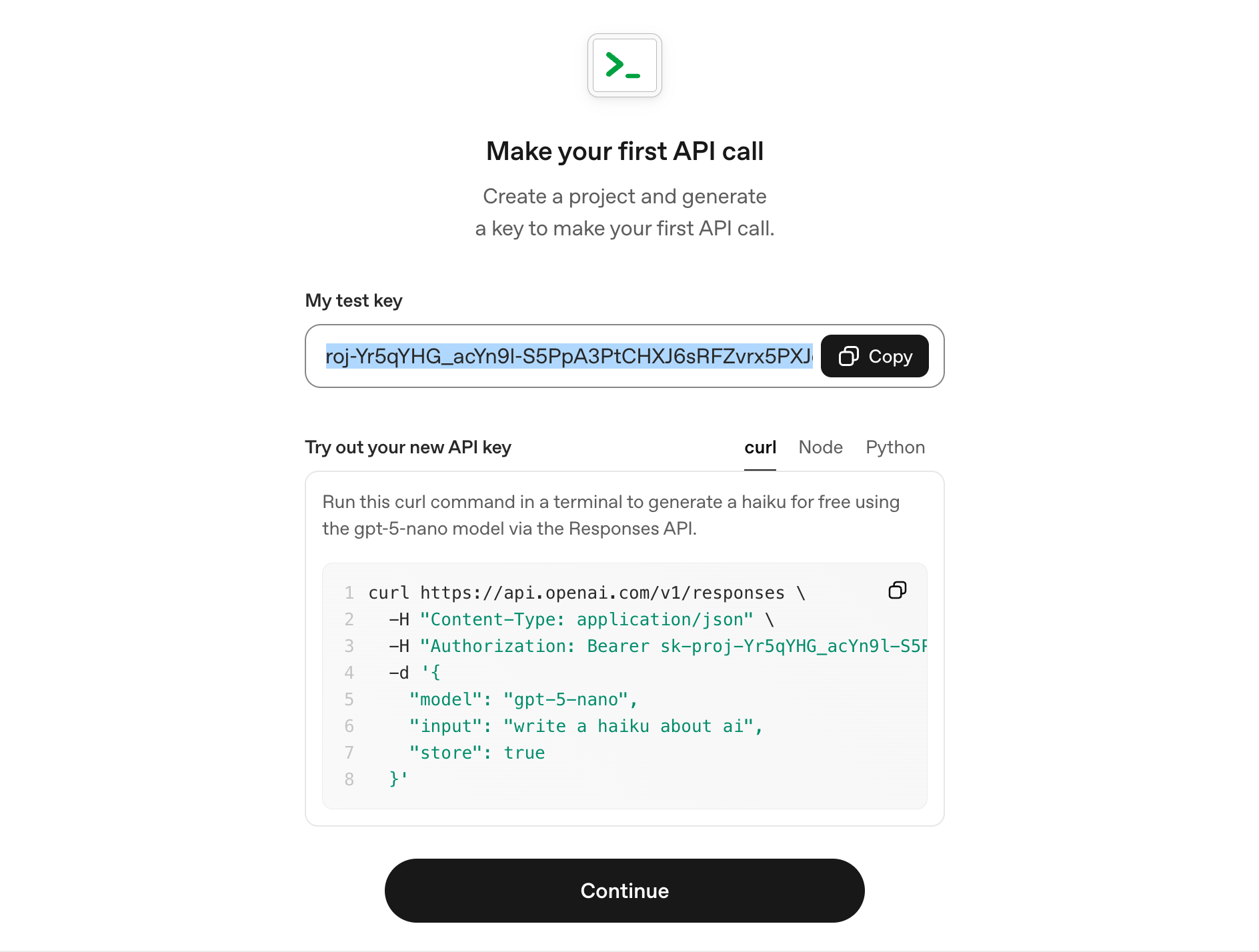Click inside the test API key field
Screen dimensions: 1259x952
pos(568,356)
